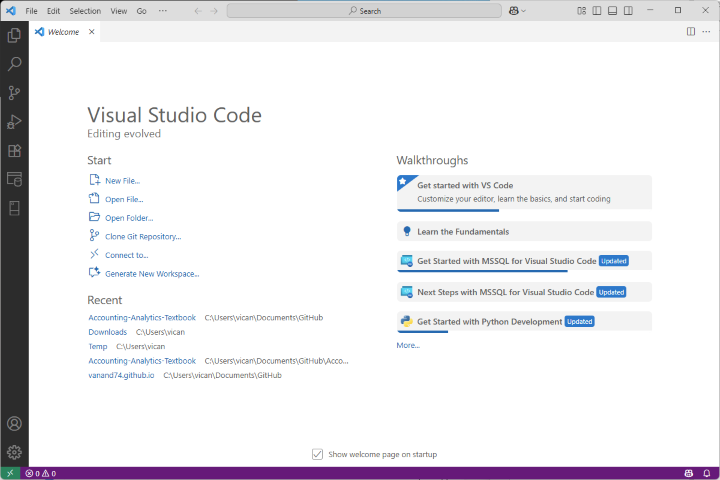Open the Go menu
Image resolution: width=720 pixels, height=480 pixels.
pyautogui.click(x=141, y=11)
